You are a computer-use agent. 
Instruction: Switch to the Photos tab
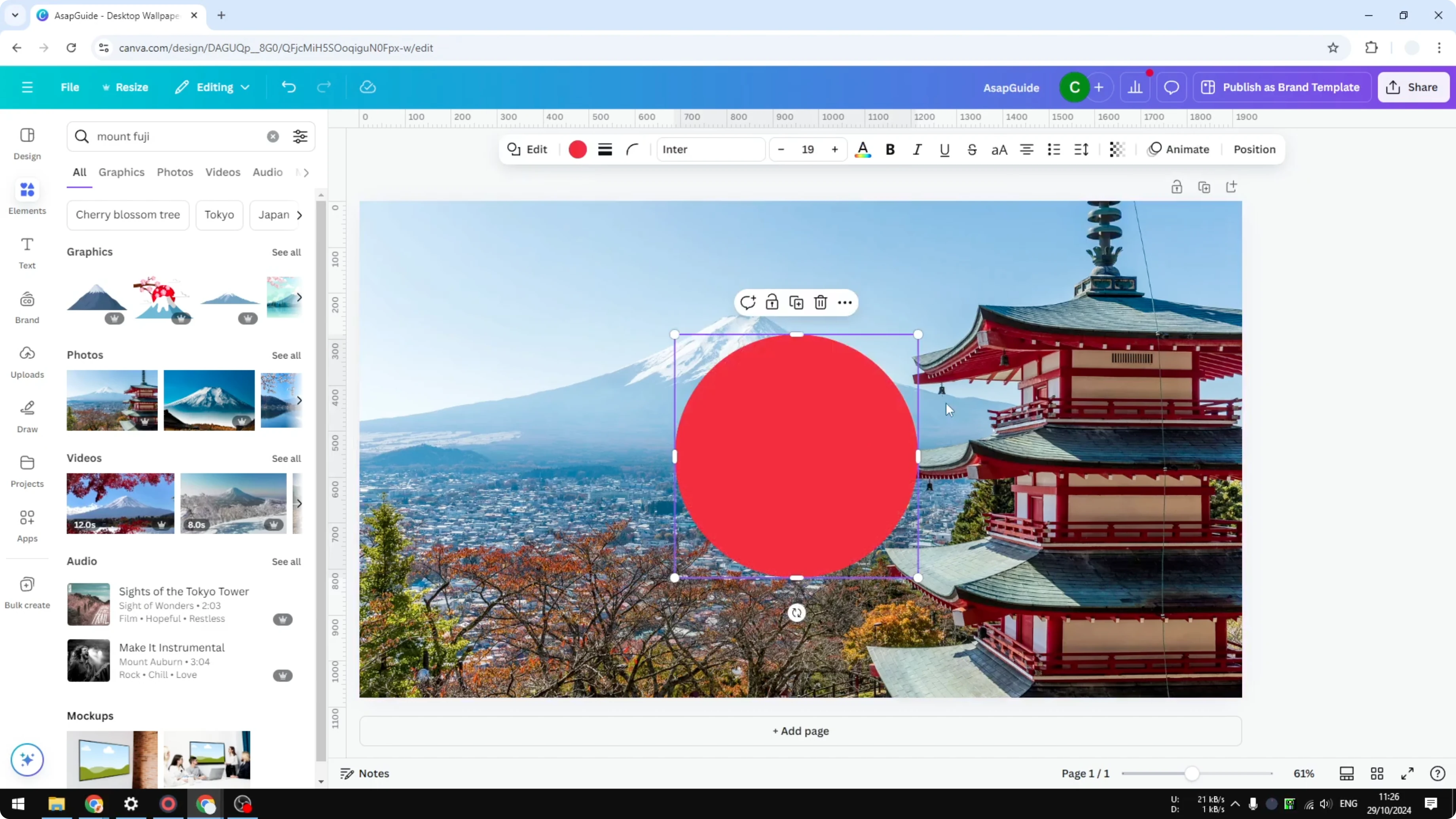pos(174,173)
